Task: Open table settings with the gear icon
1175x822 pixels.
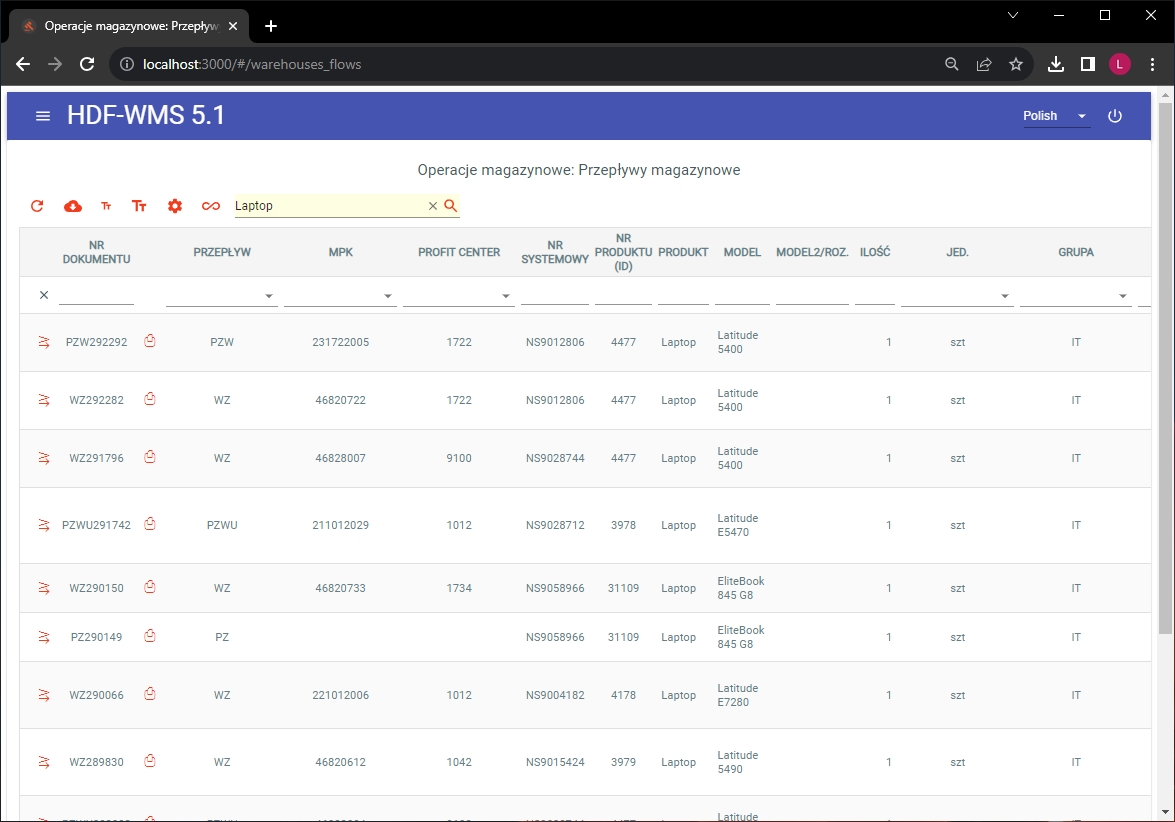Action: point(175,206)
